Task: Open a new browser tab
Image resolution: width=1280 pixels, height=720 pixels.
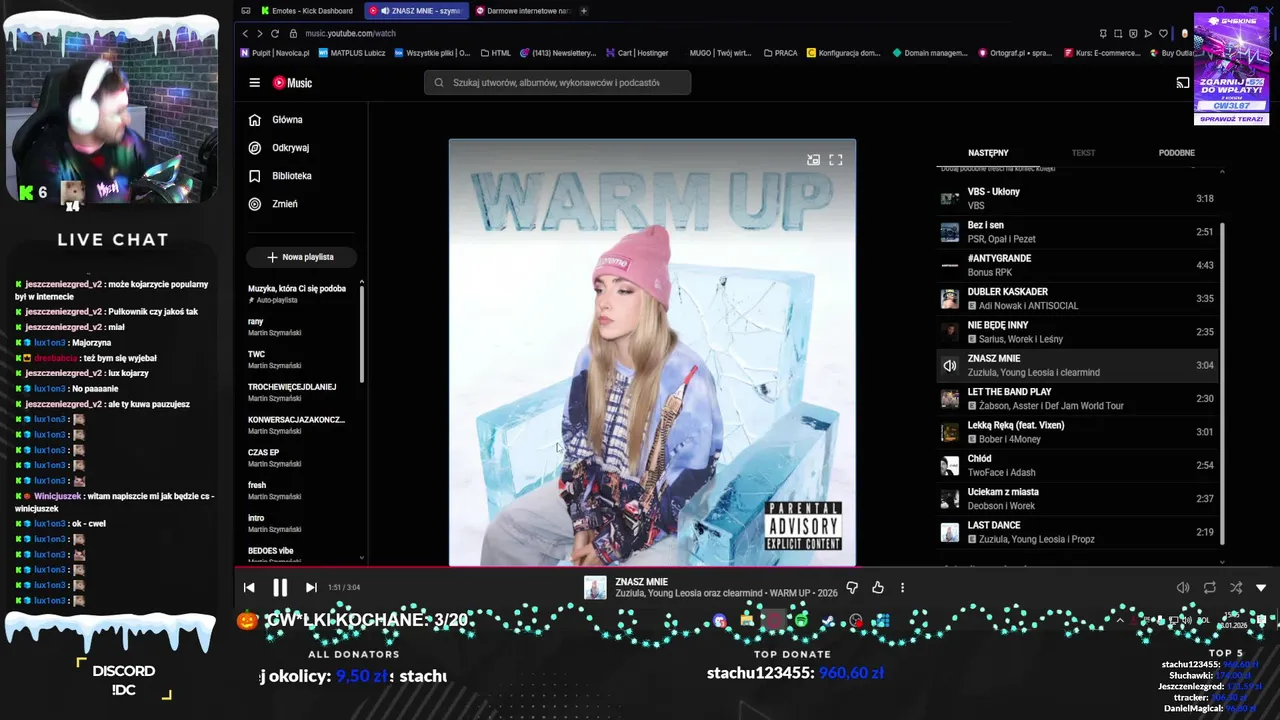Action: click(x=584, y=11)
